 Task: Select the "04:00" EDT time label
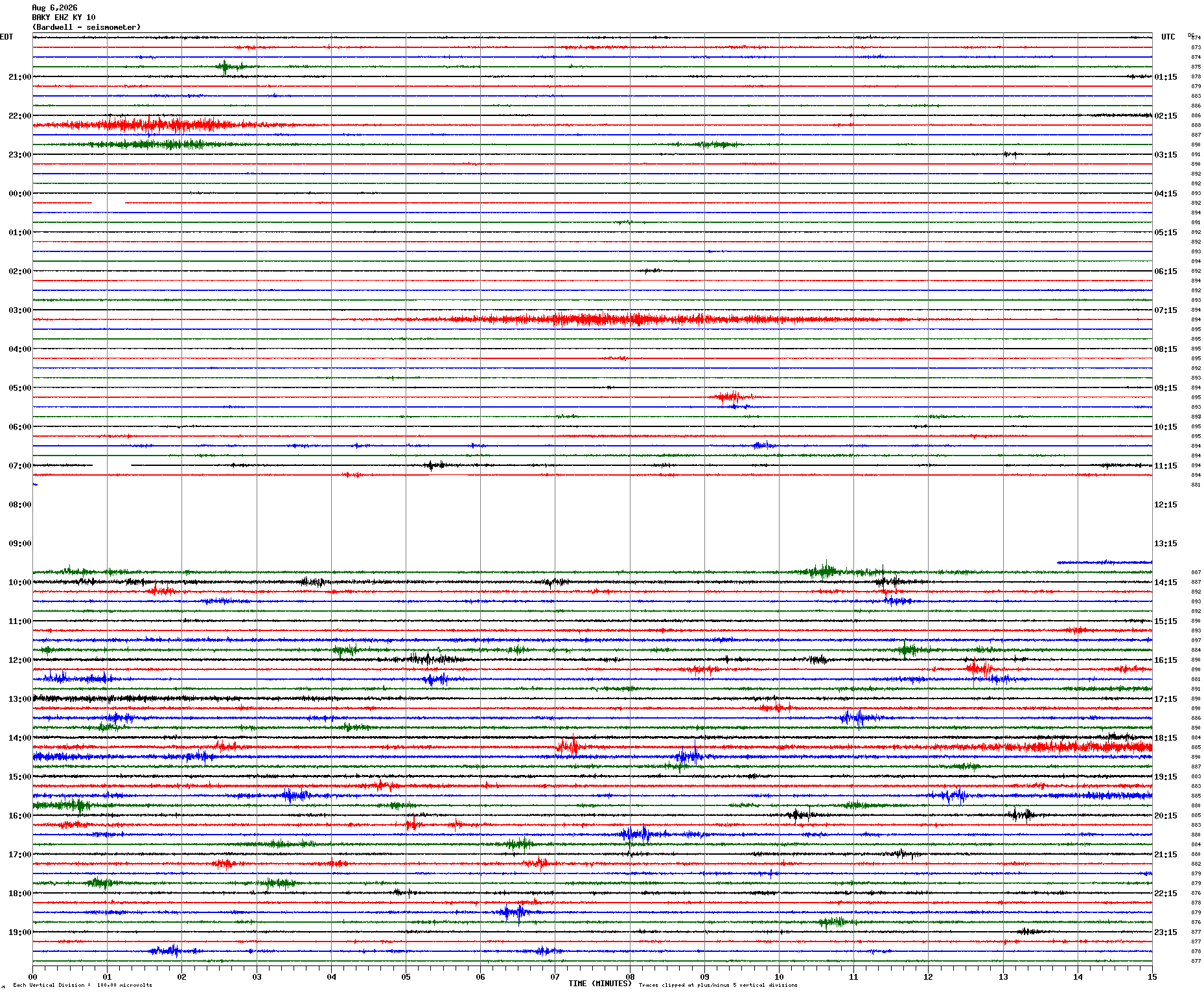19,349
